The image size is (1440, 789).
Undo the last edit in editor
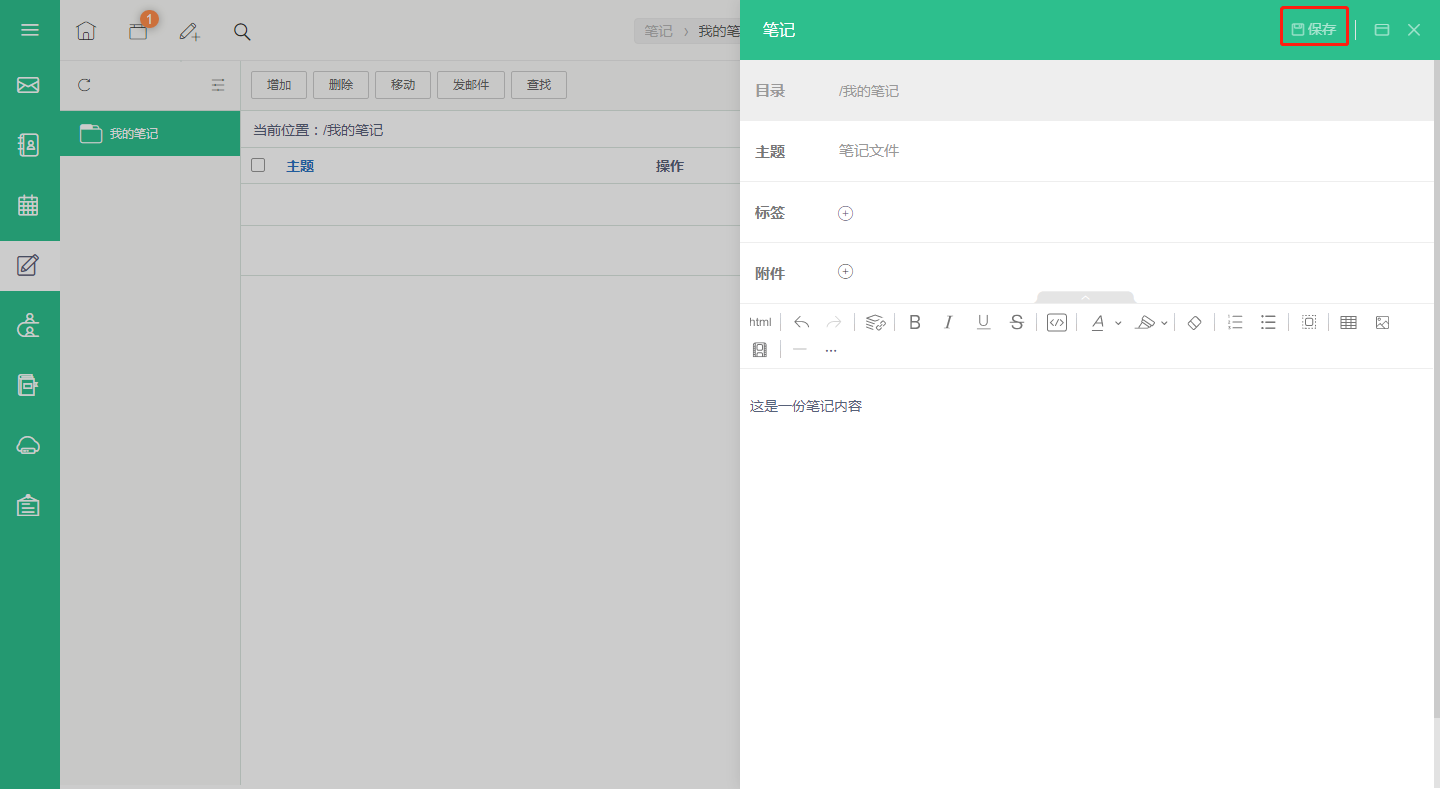tap(801, 322)
